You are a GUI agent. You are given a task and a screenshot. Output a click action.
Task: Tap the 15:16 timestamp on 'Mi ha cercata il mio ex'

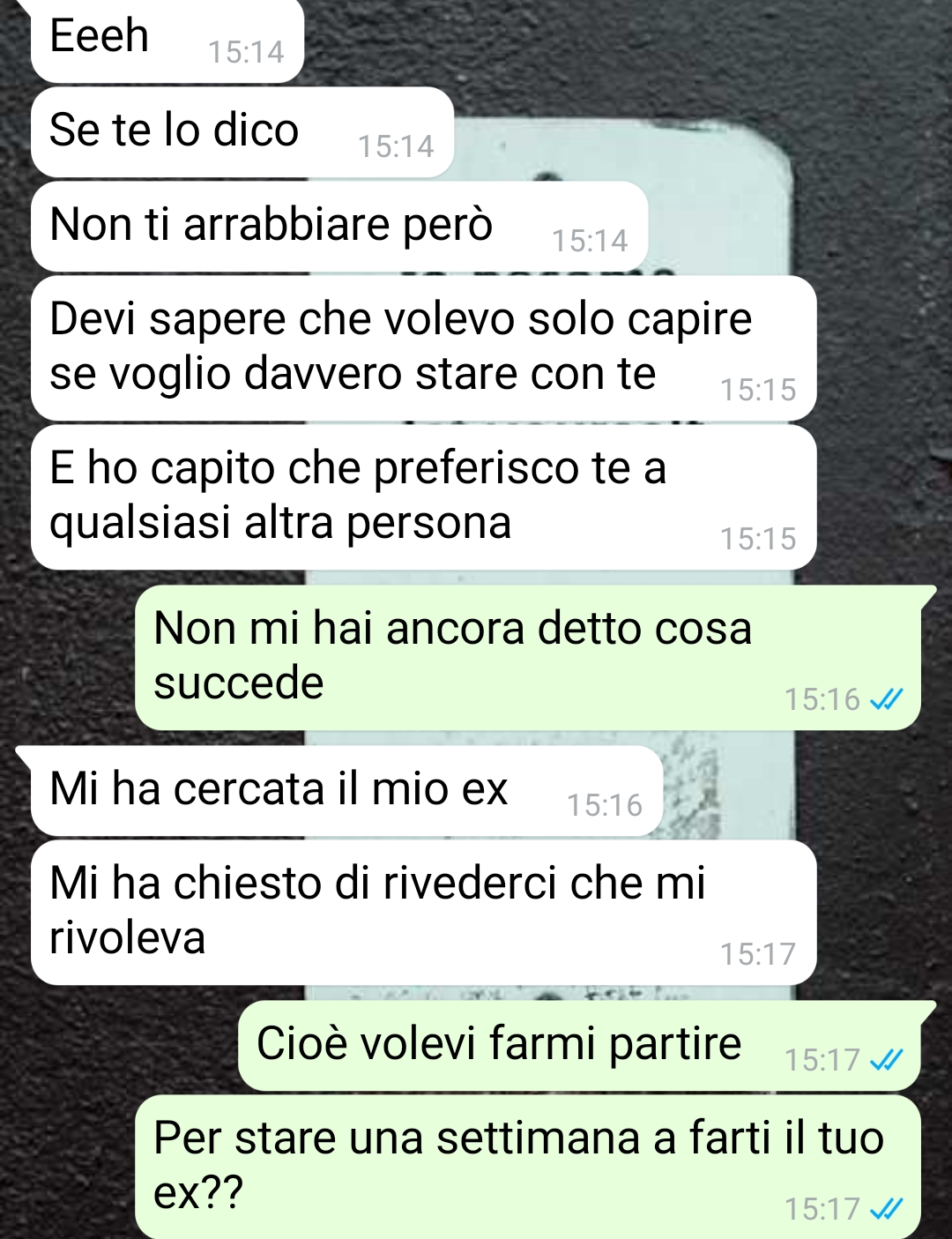click(605, 806)
